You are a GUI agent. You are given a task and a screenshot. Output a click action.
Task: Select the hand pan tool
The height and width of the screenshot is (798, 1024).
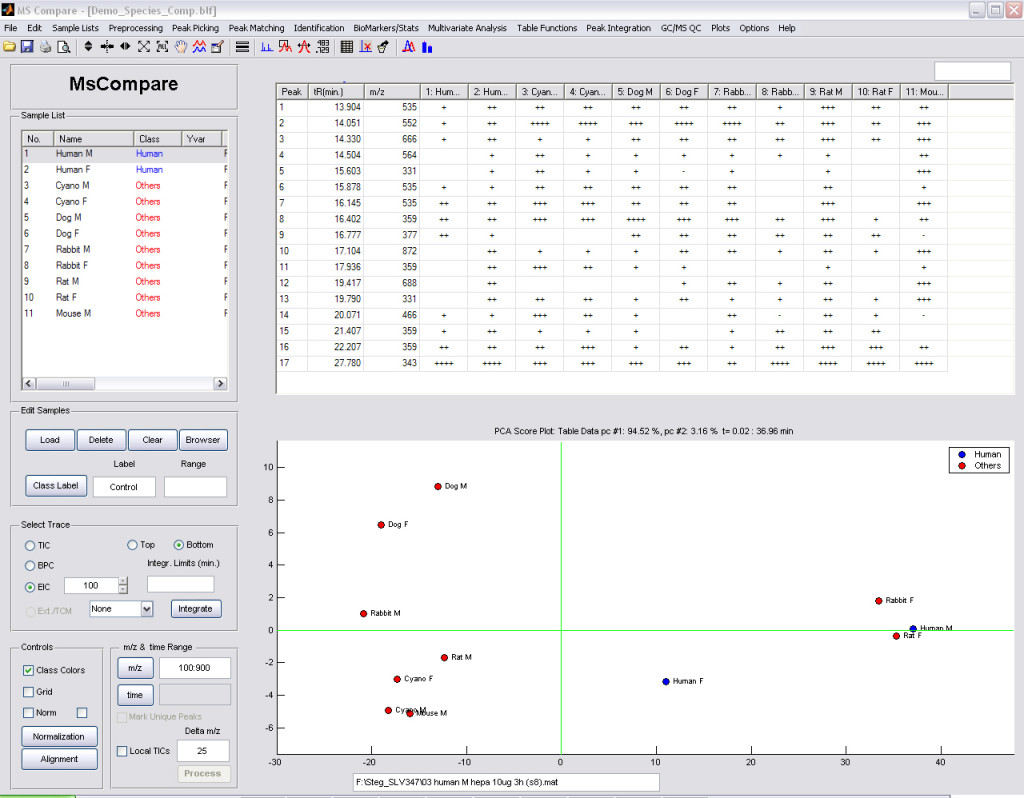(x=181, y=47)
